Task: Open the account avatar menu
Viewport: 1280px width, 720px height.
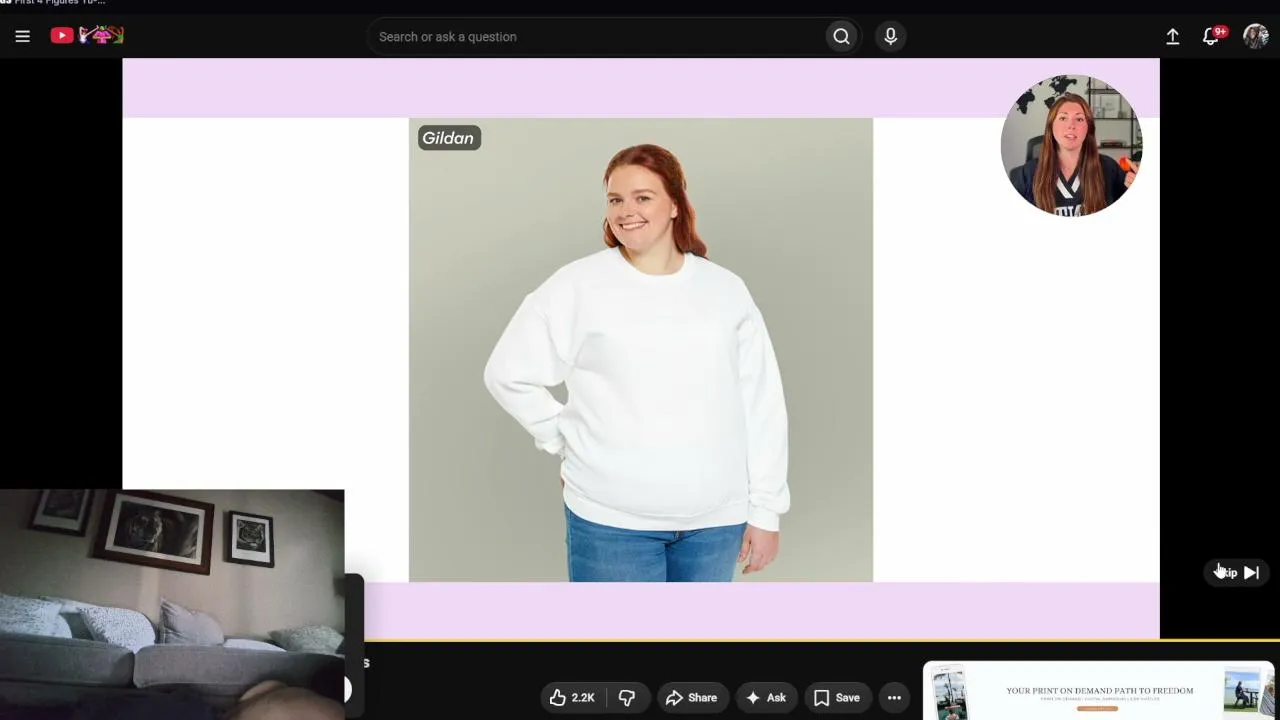Action: point(1255,36)
